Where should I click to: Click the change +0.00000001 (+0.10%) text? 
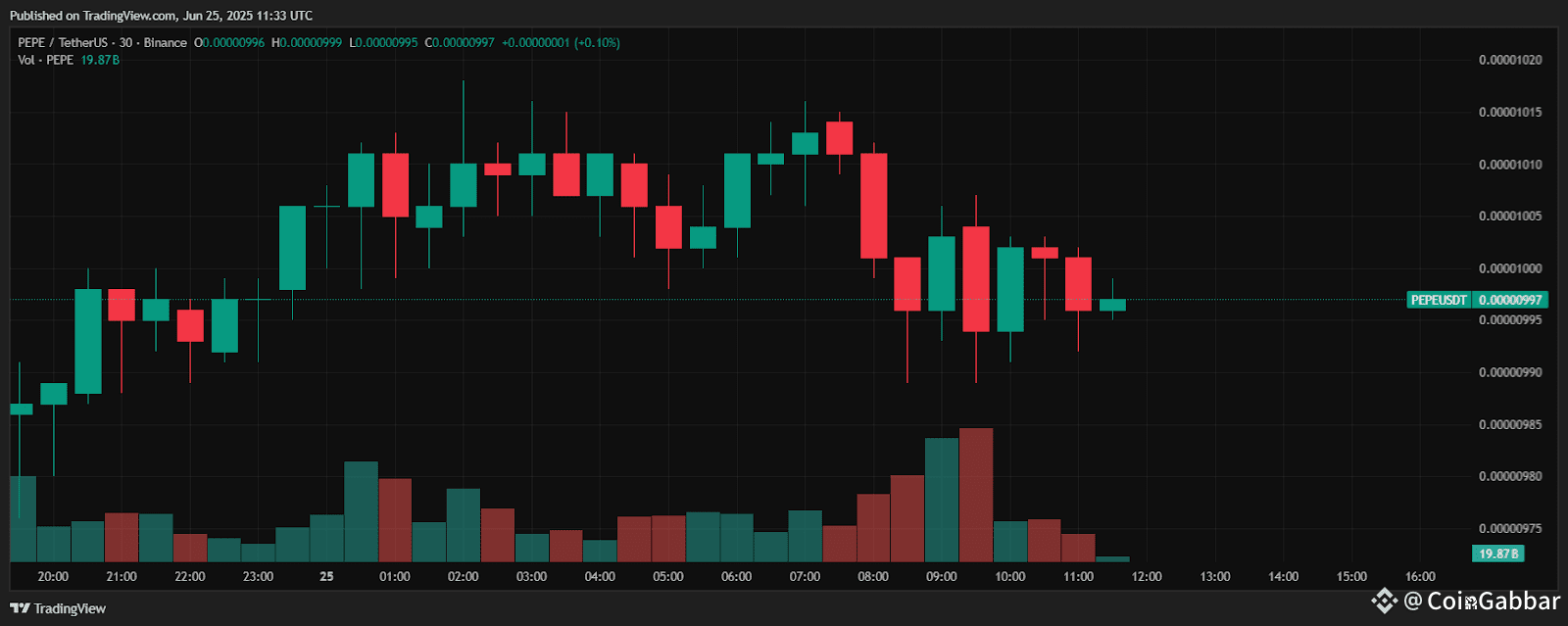pyautogui.click(x=561, y=43)
